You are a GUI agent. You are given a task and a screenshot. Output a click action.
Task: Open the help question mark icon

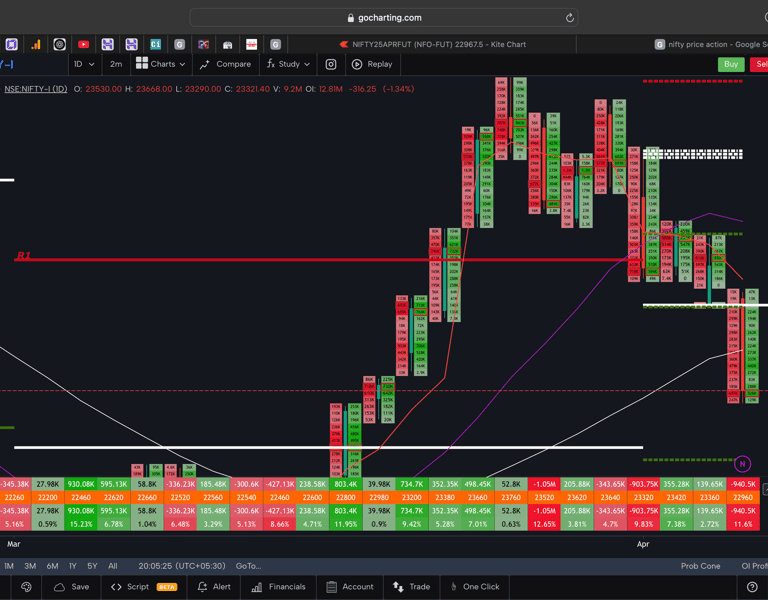752,587
